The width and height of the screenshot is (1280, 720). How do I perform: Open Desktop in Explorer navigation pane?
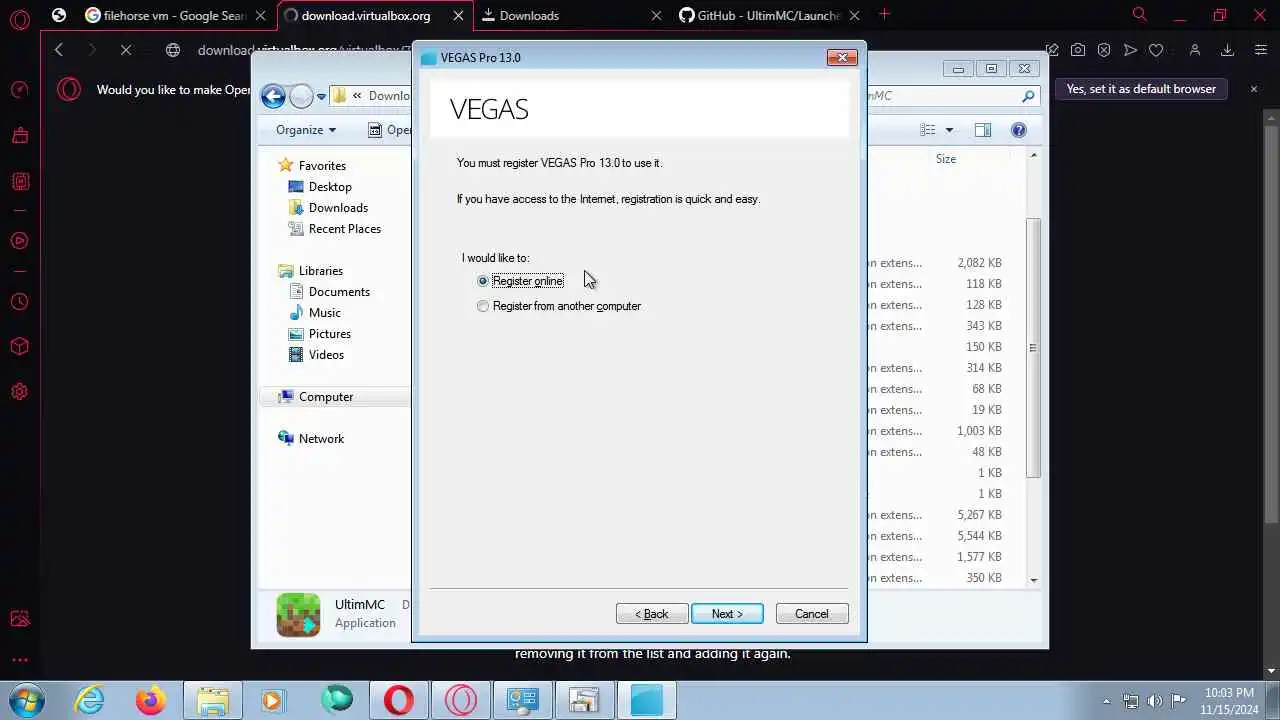tap(330, 187)
